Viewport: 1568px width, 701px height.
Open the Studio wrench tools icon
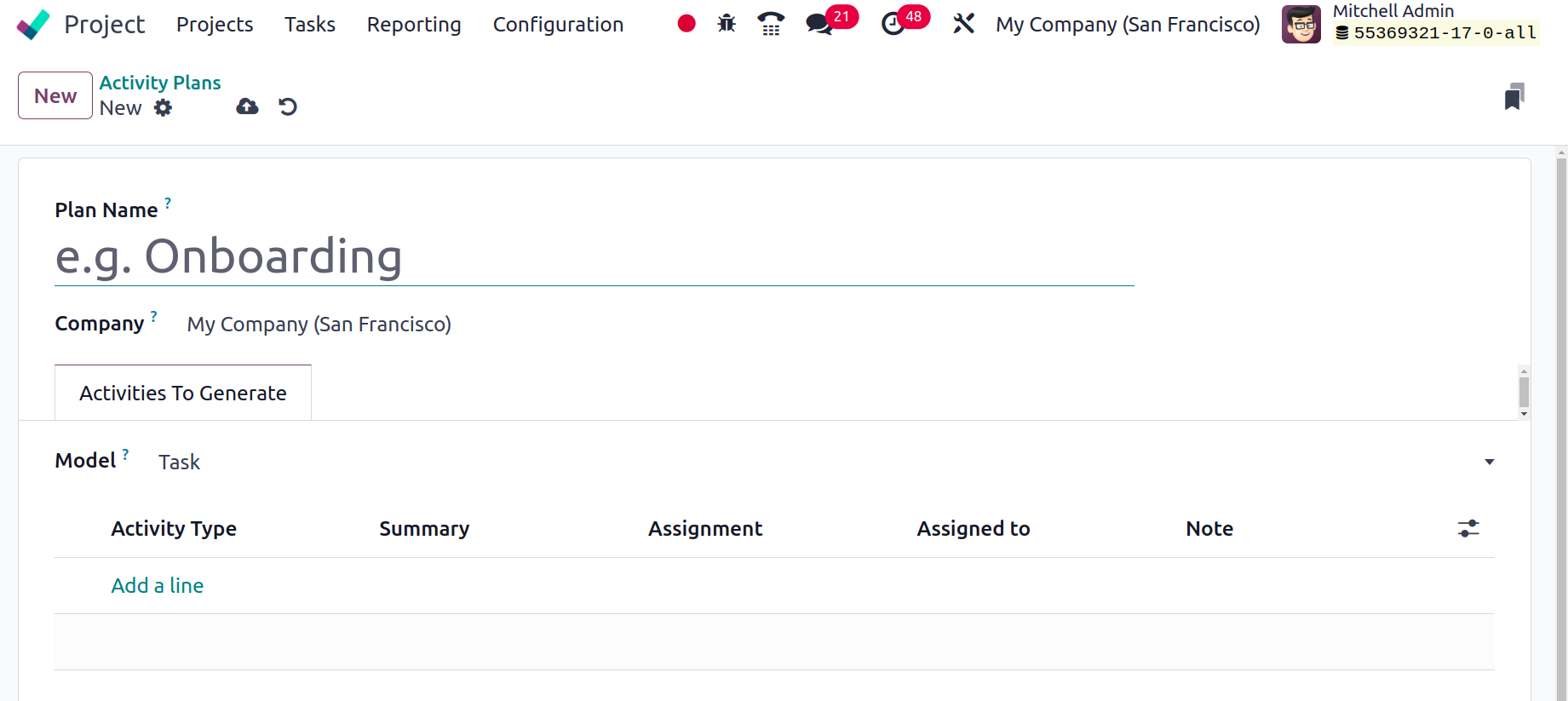(x=963, y=24)
